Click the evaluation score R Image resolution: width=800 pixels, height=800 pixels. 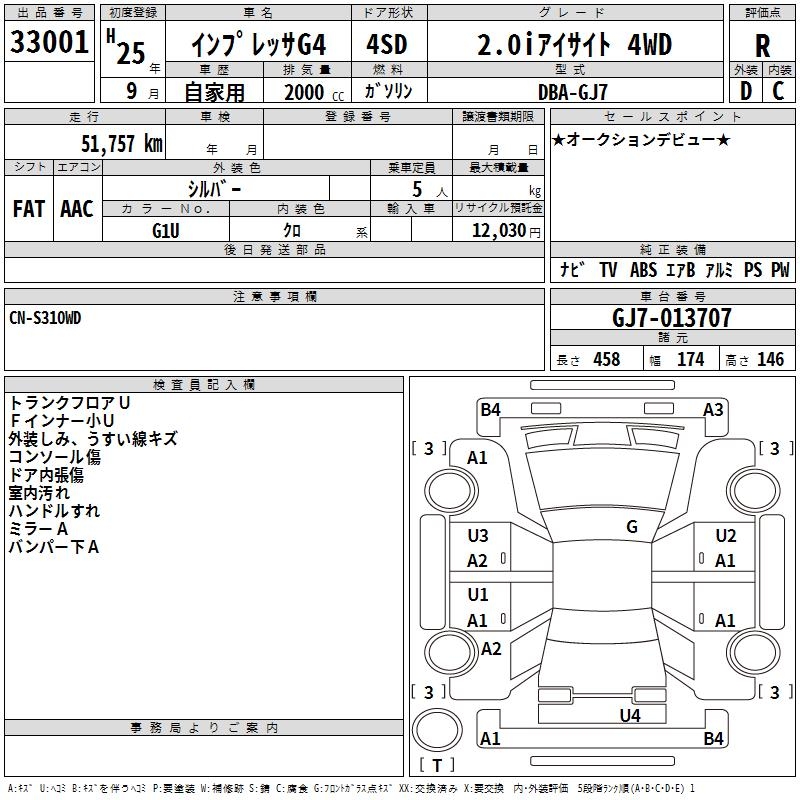point(763,46)
